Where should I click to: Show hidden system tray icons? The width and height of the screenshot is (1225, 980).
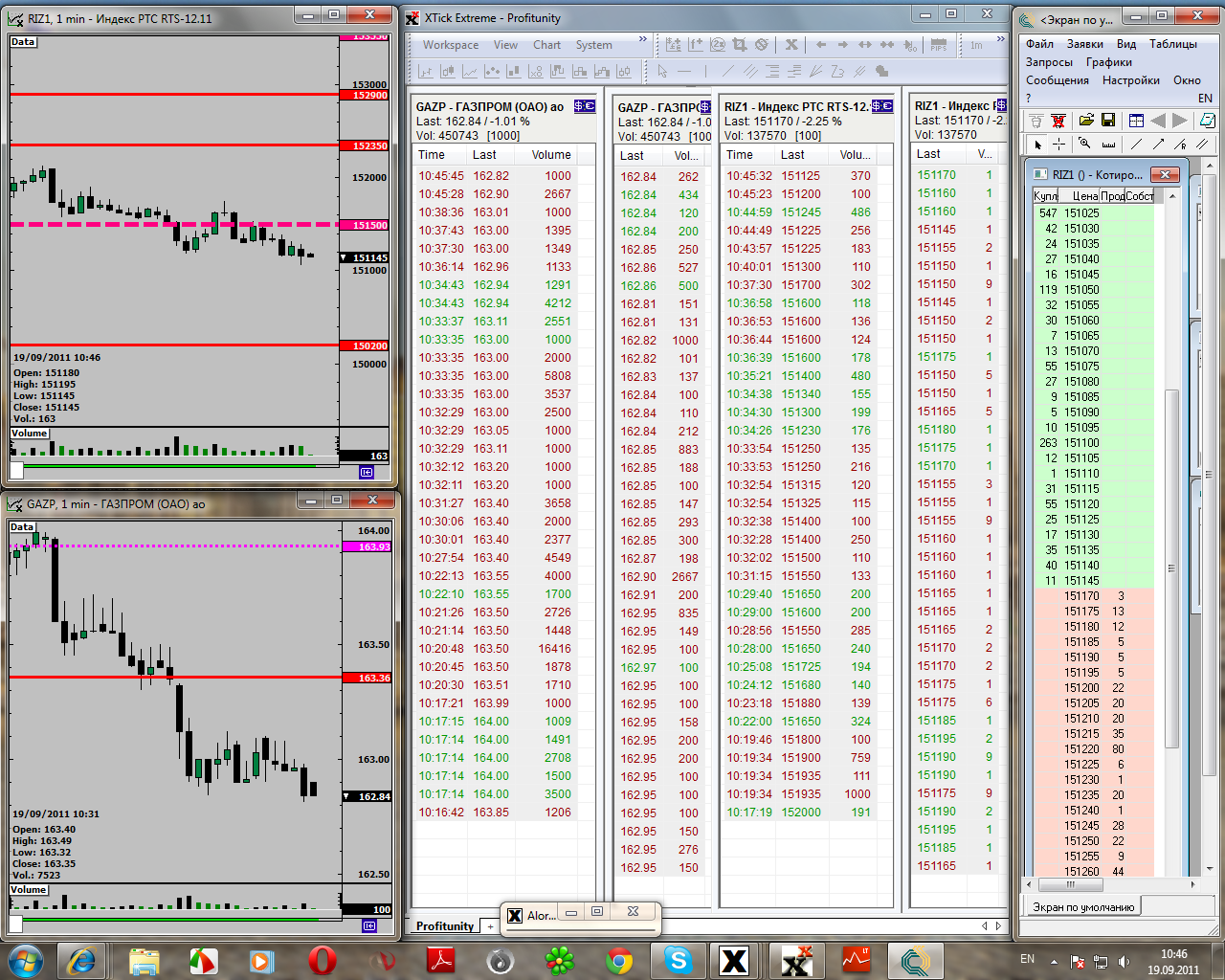[x=1055, y=961]
